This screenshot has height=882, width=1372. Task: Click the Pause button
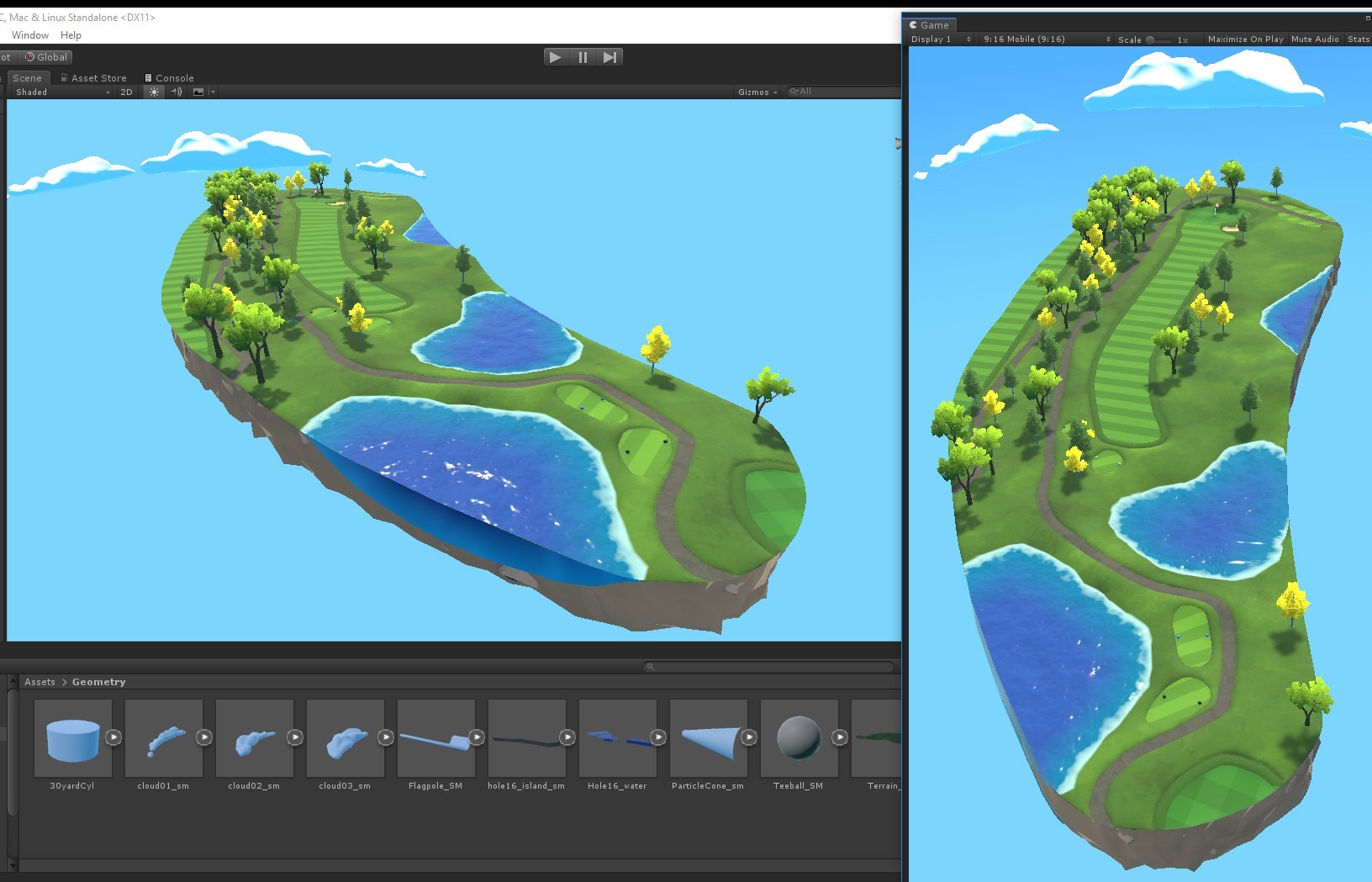tap(583, 57)
